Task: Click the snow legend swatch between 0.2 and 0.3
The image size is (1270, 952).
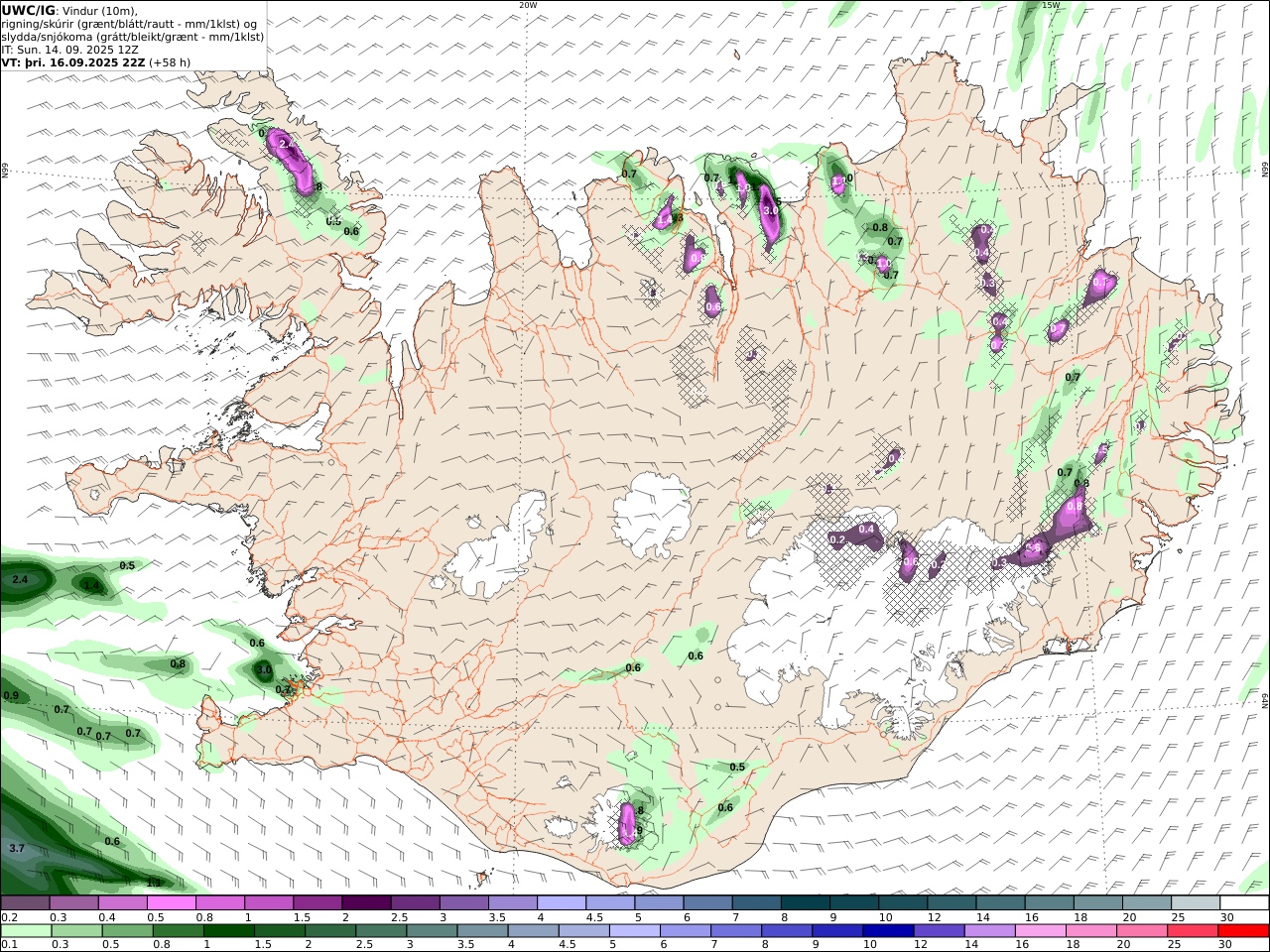Action: (25, 902)
